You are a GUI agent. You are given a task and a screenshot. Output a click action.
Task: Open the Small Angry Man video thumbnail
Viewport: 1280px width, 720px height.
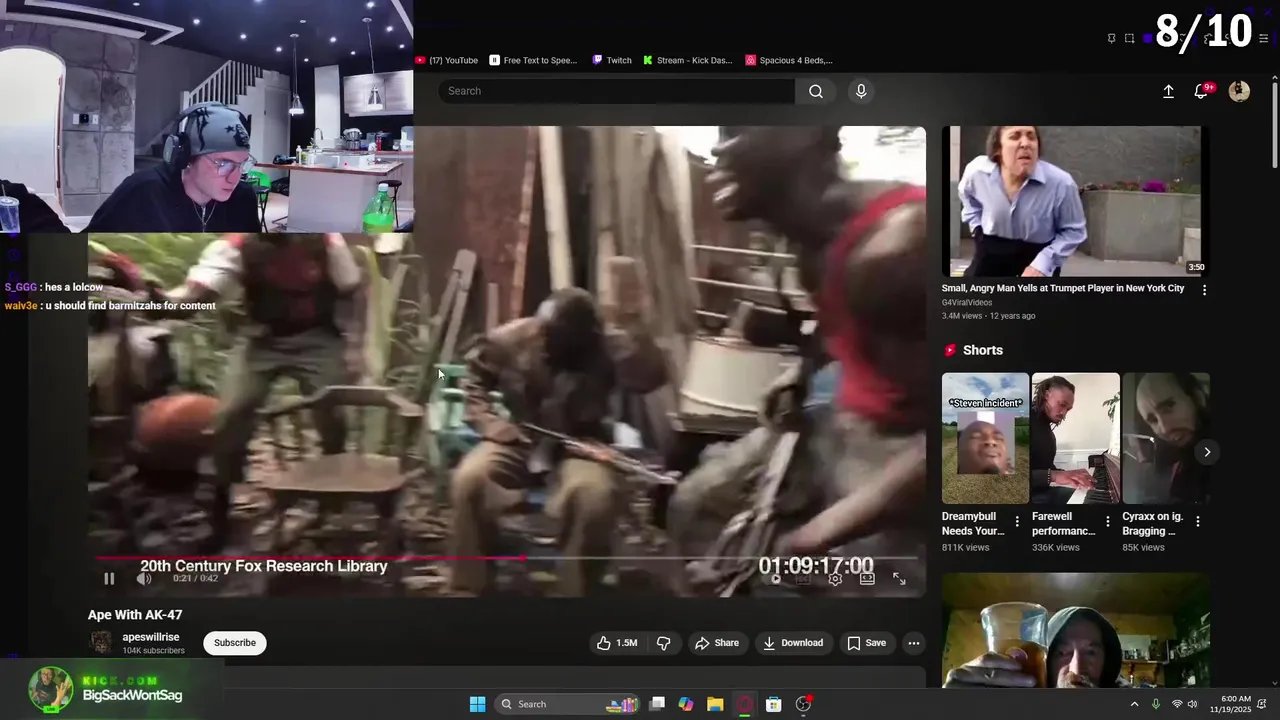tap(1075, 201)
